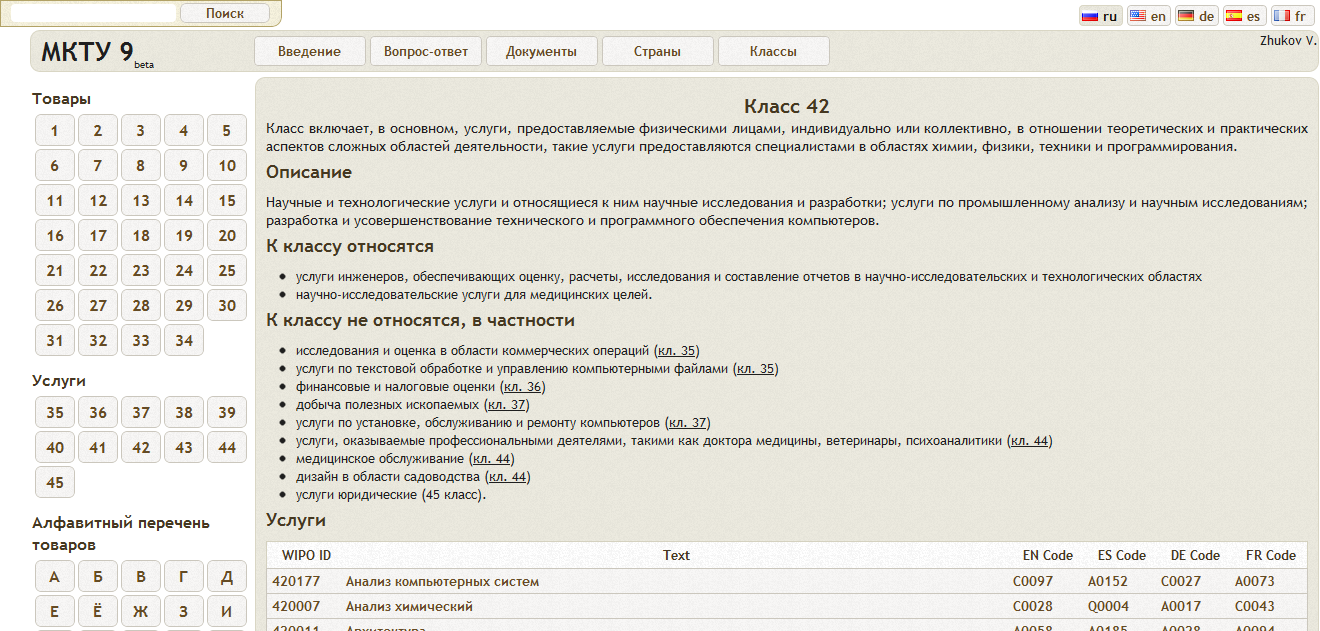1320x631 pixels.
Task: Follow кл. 36 link for финансовые оценки
Action: [x=523, y=387]
